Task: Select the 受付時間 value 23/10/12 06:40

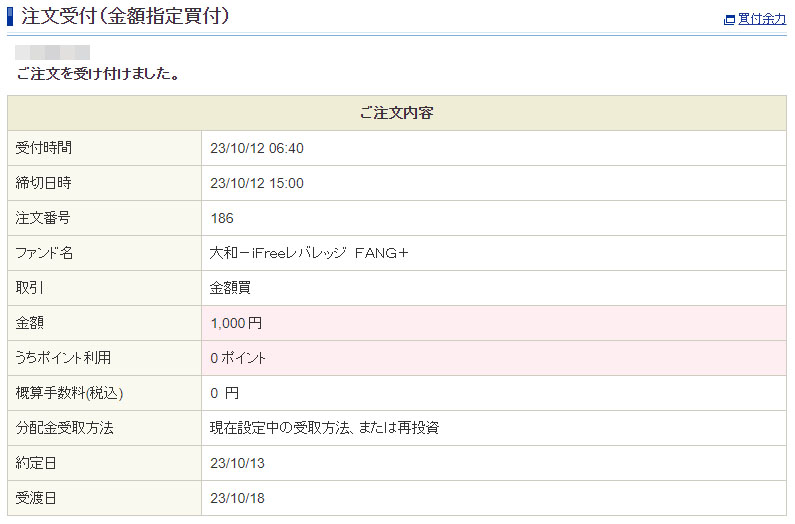Action: tap(257, 148)
